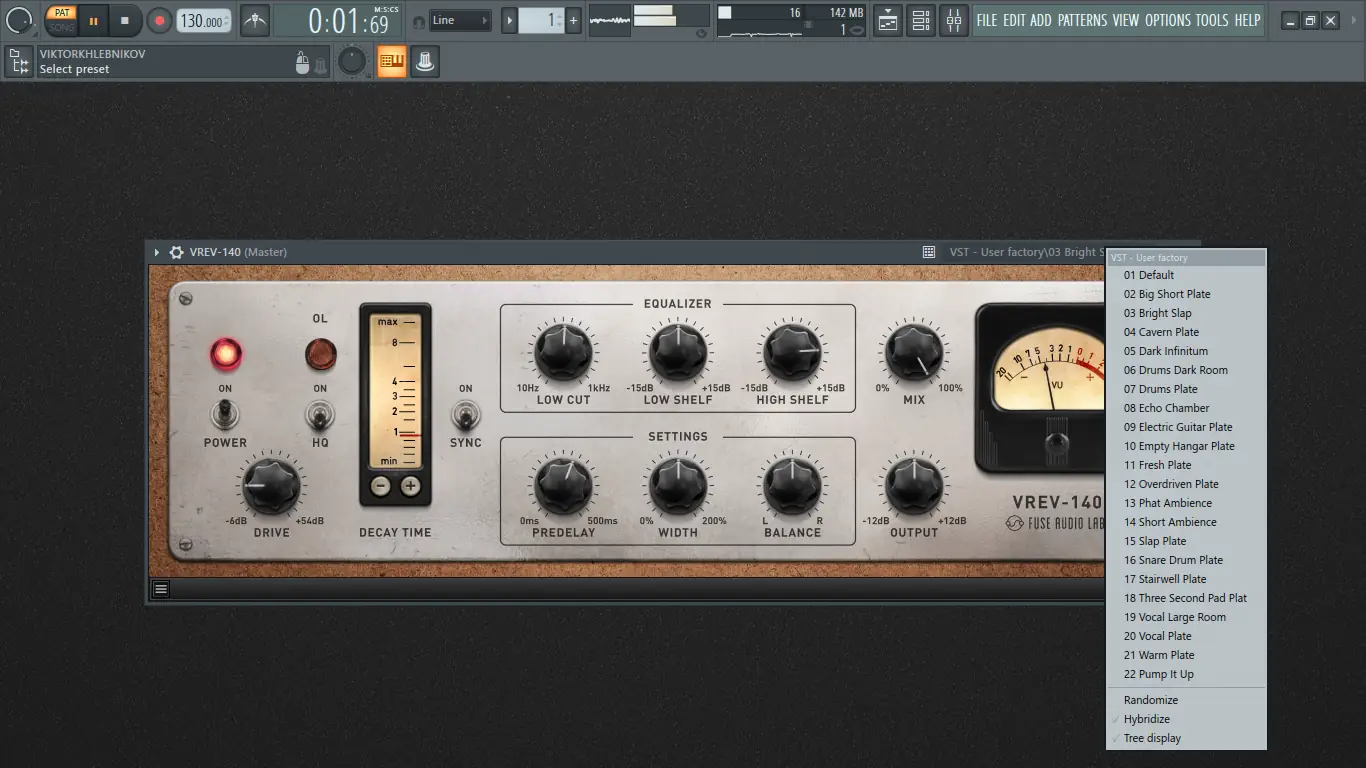Open the menu icon at plugin bottom-left
1366x768 pixels.
pos(161,589)
